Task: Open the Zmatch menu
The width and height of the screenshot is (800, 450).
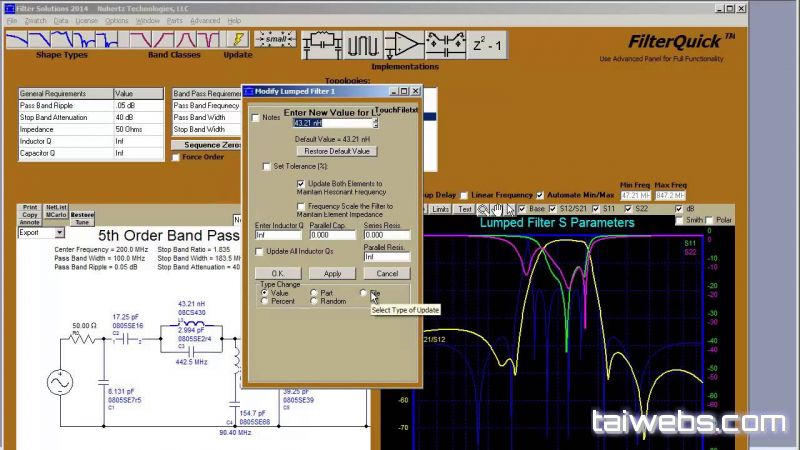Action: click(34, 20)
